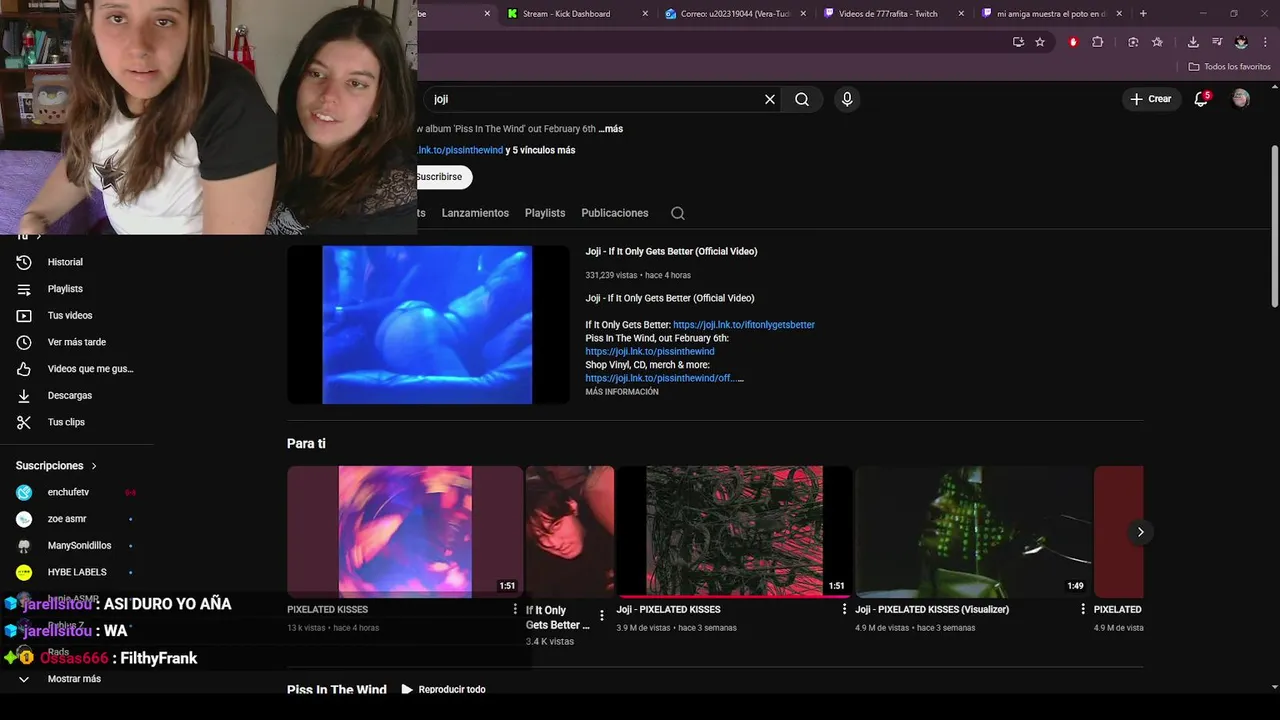Open the browser extensions puzzle icon
Viewport: 1280px width, 720px height.
[x=1097, y=42]
